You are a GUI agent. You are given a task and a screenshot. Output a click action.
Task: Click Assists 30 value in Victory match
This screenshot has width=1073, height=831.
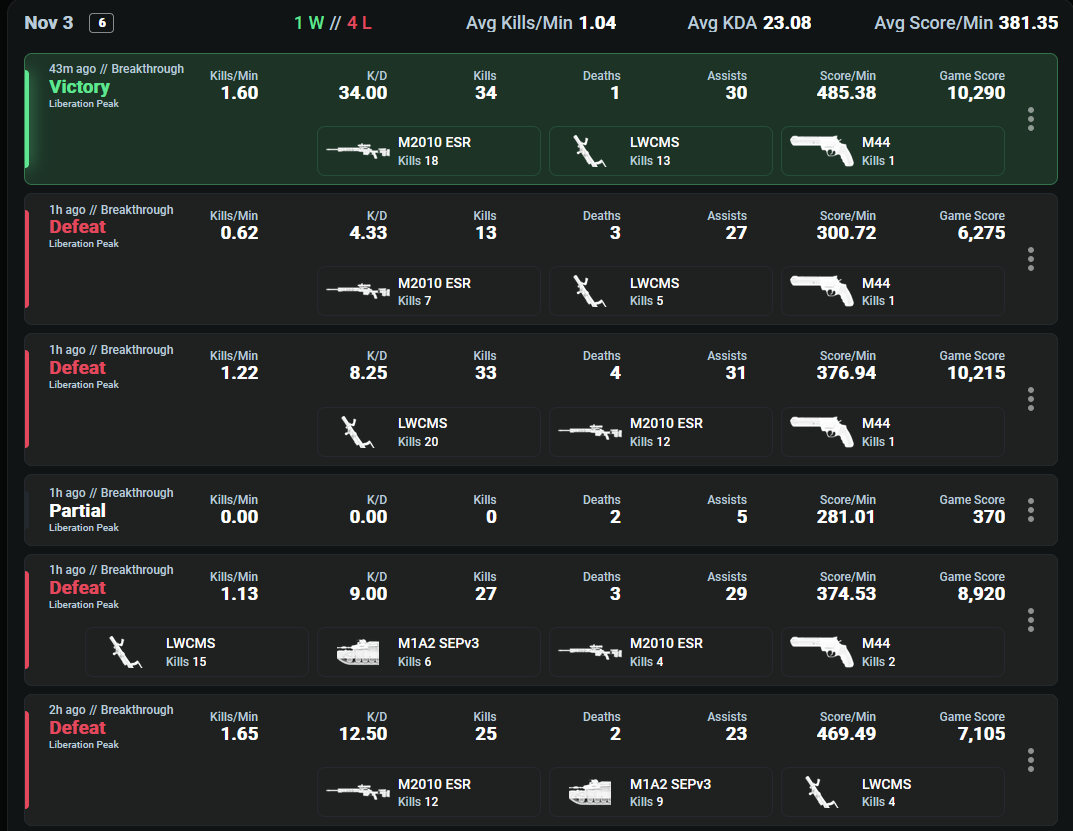tap(736, 93)
